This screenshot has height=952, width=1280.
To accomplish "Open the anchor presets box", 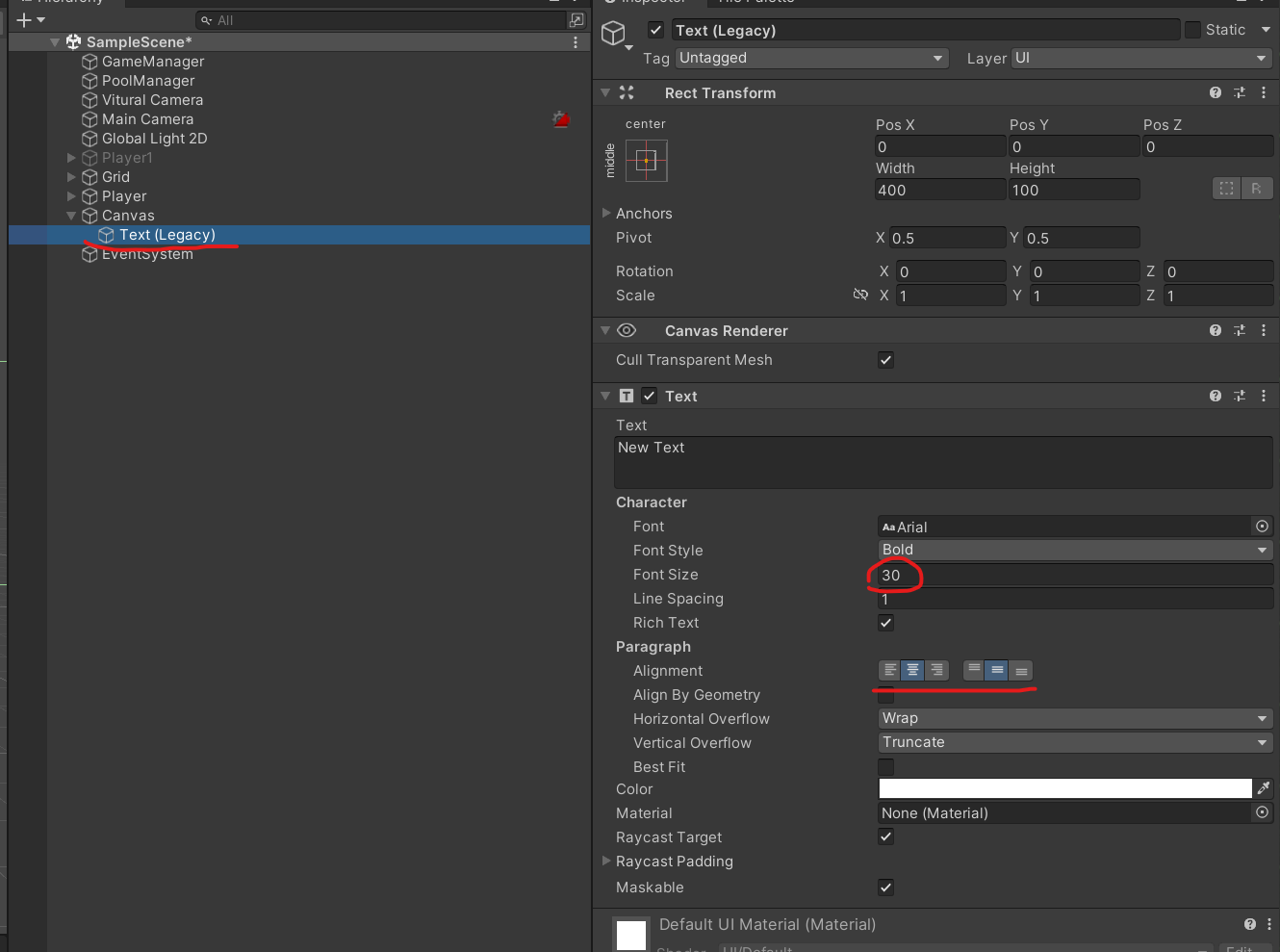I will [646, 161].
